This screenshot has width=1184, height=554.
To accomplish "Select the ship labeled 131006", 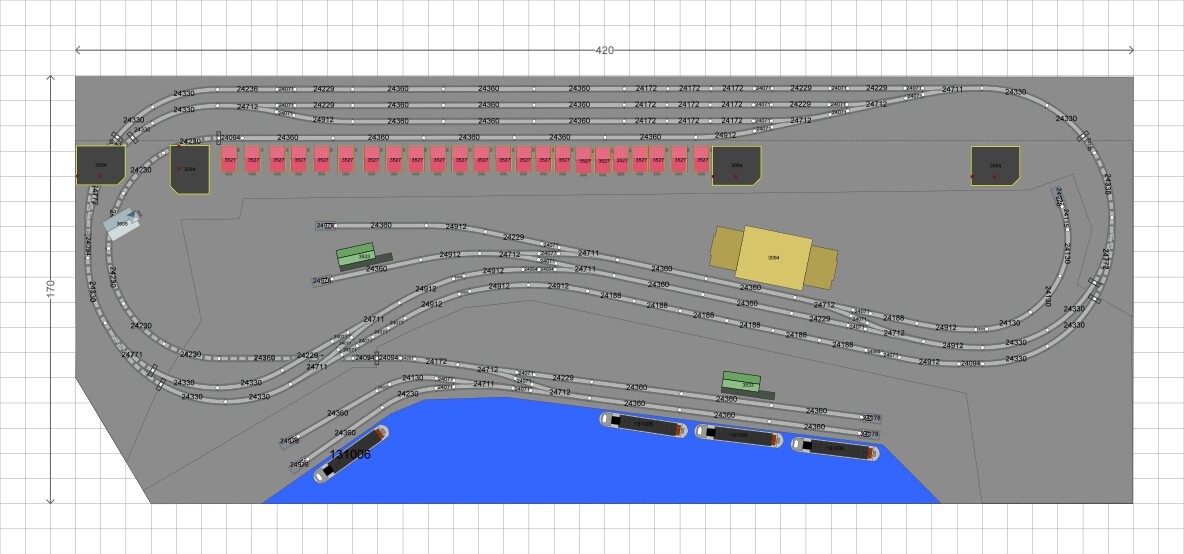I will 351,455.
